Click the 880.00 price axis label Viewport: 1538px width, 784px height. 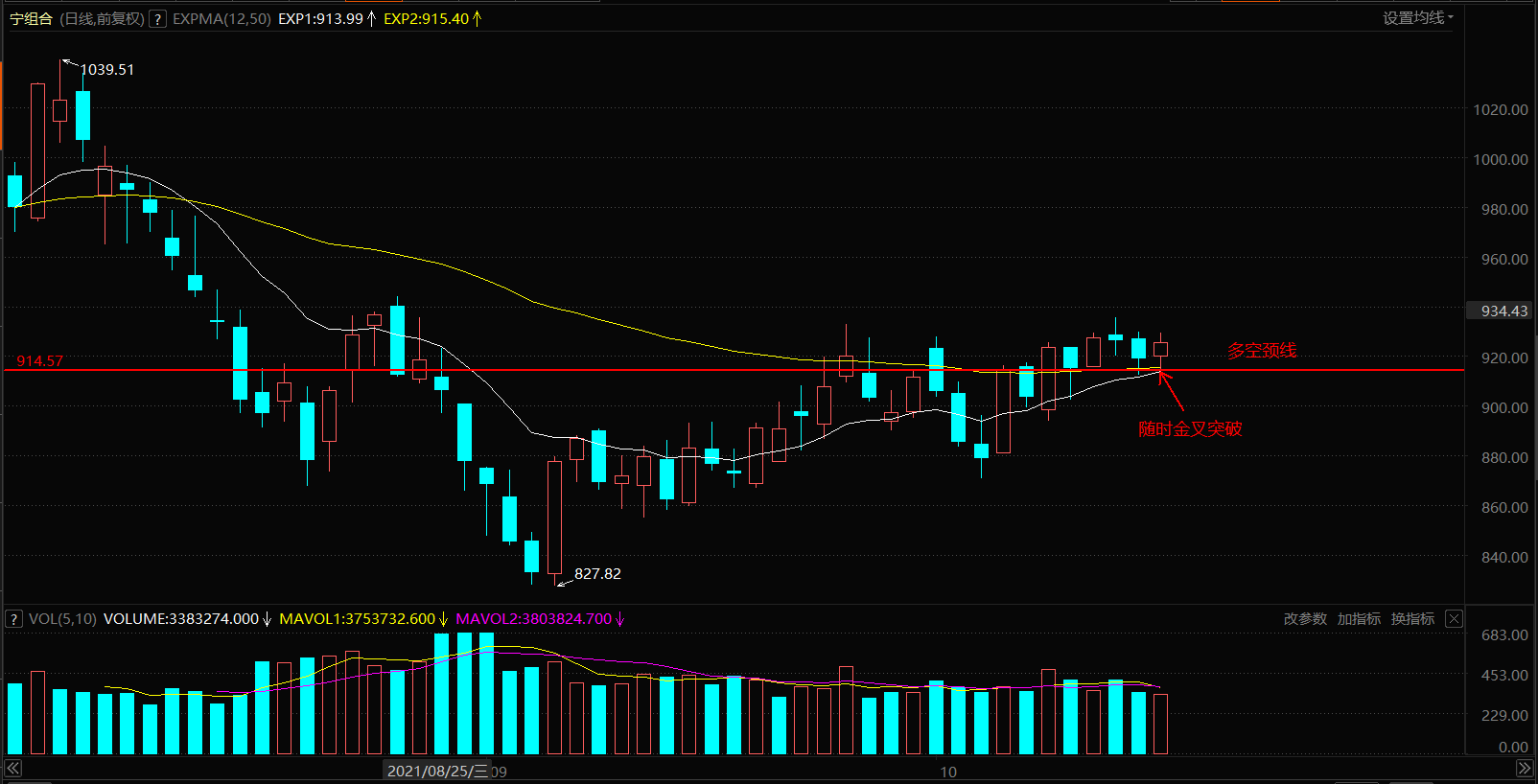pyautogui.click(x=1504, y=457)
